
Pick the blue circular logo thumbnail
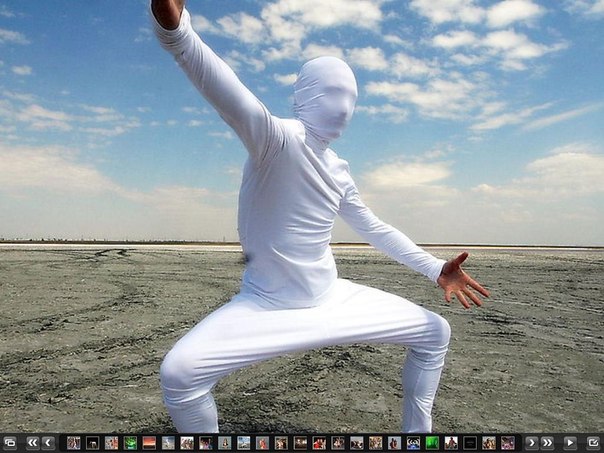tap(413, 442)
